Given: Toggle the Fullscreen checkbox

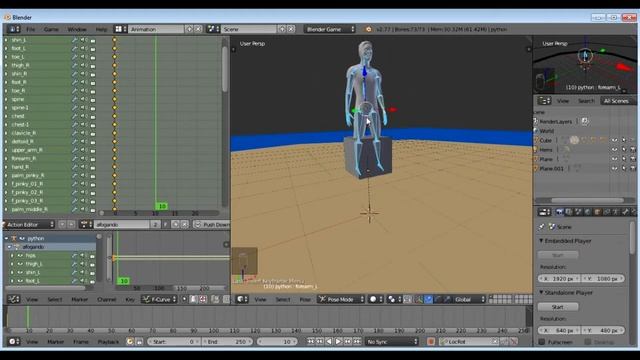Looking at the screenshot, I should 542,342.
